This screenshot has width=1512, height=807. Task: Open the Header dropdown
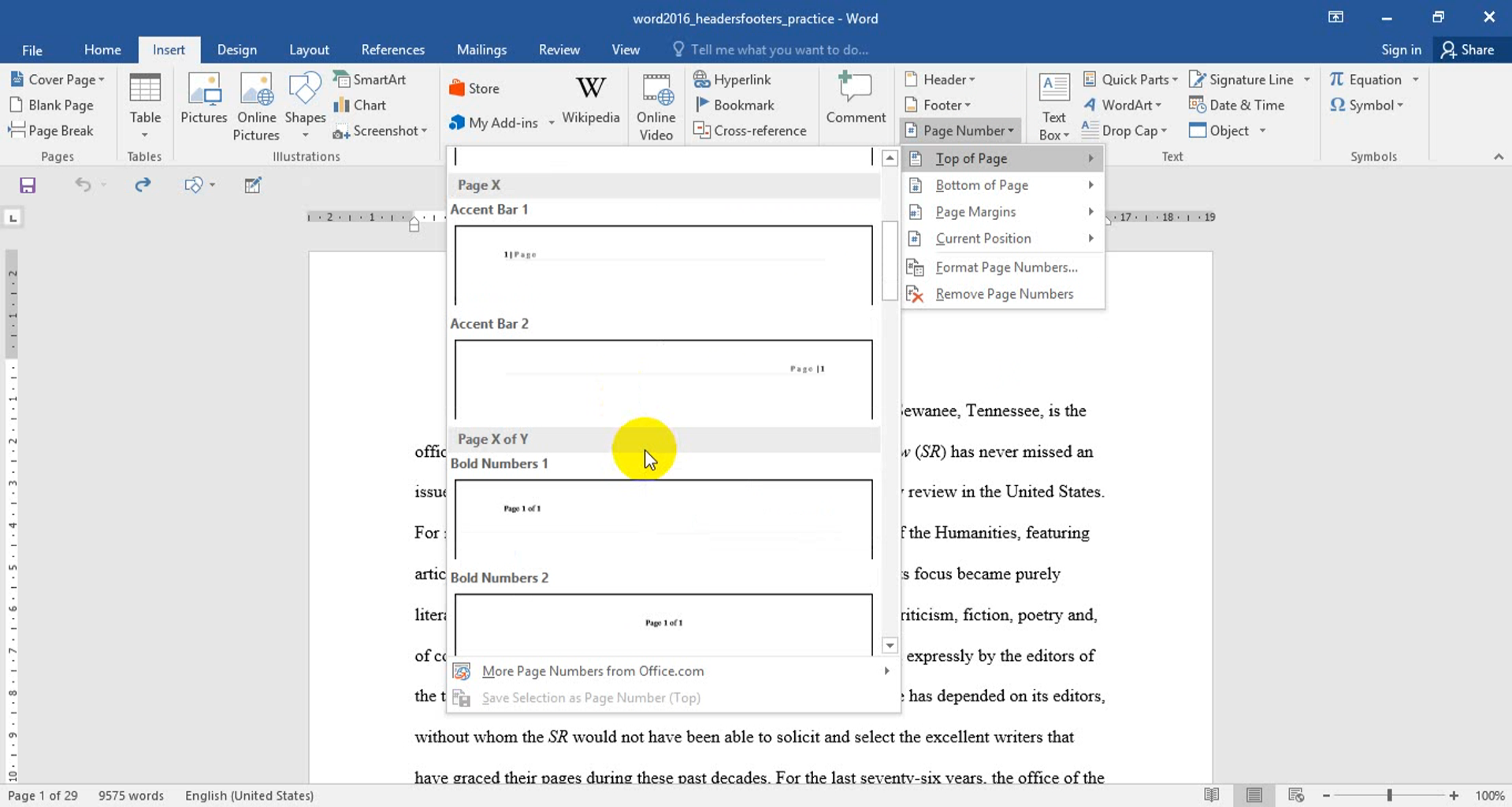click(940, 80)
